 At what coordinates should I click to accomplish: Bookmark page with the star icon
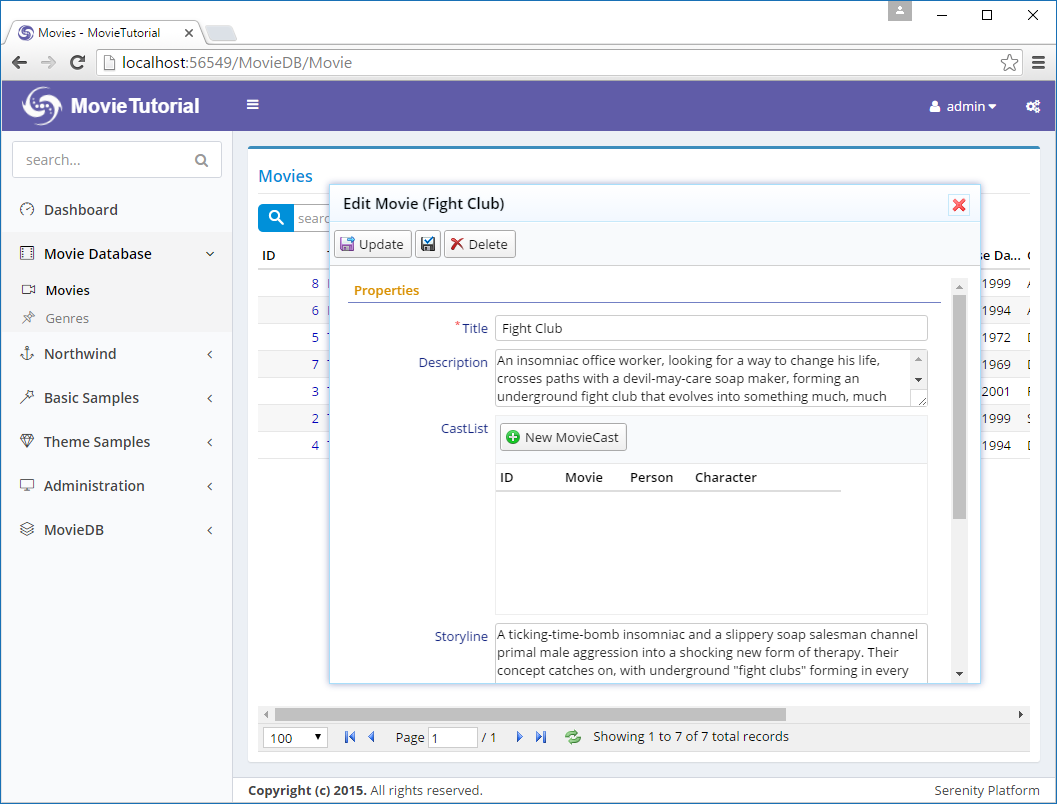[1009, 63]
